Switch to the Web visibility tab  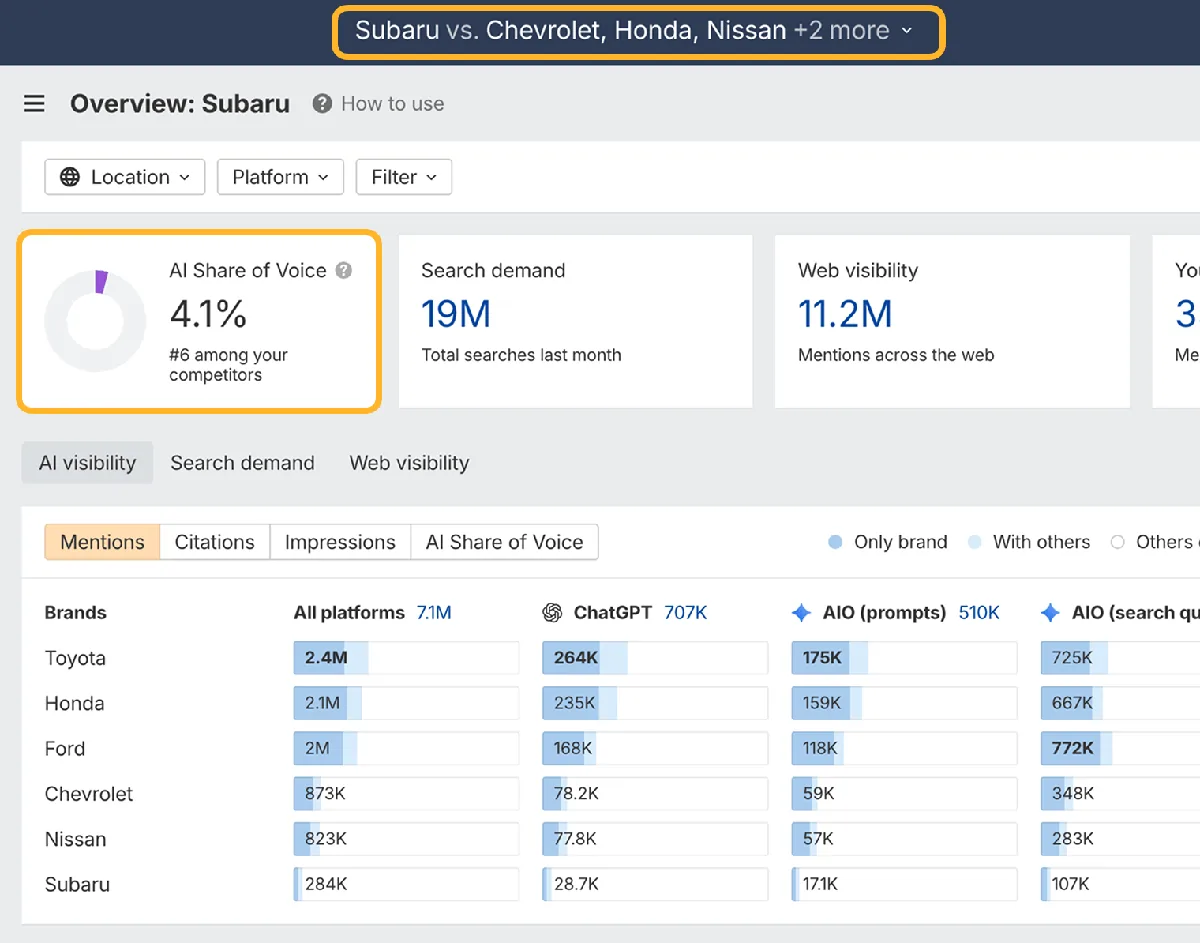pos(409,463)
